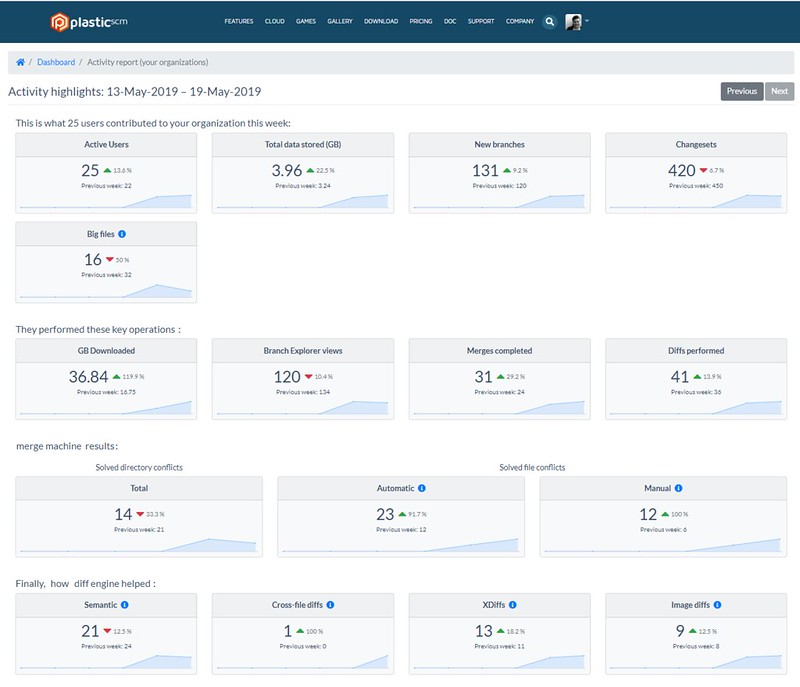Click the Next week button
This screenshot has height=687, width=800.
point(780,91)
